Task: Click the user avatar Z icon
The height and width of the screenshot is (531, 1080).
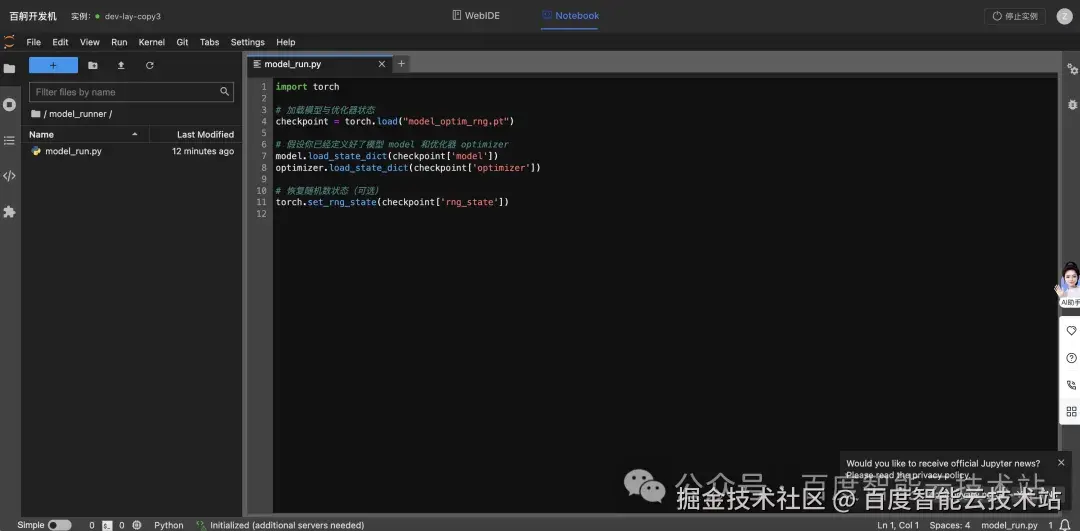Action: coord(1064,17)
